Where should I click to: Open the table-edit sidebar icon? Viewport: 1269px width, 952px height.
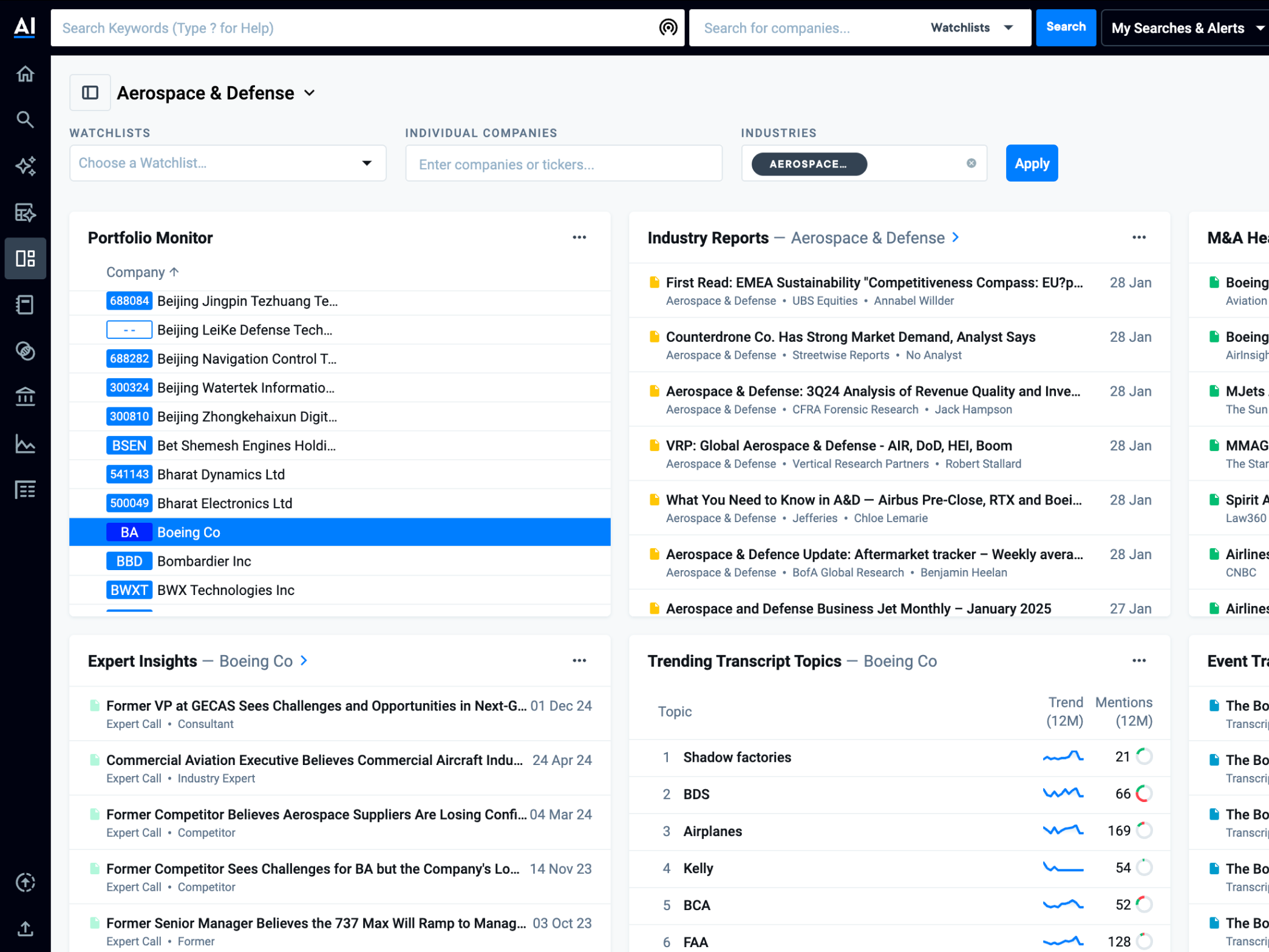[x=25, y=212]
